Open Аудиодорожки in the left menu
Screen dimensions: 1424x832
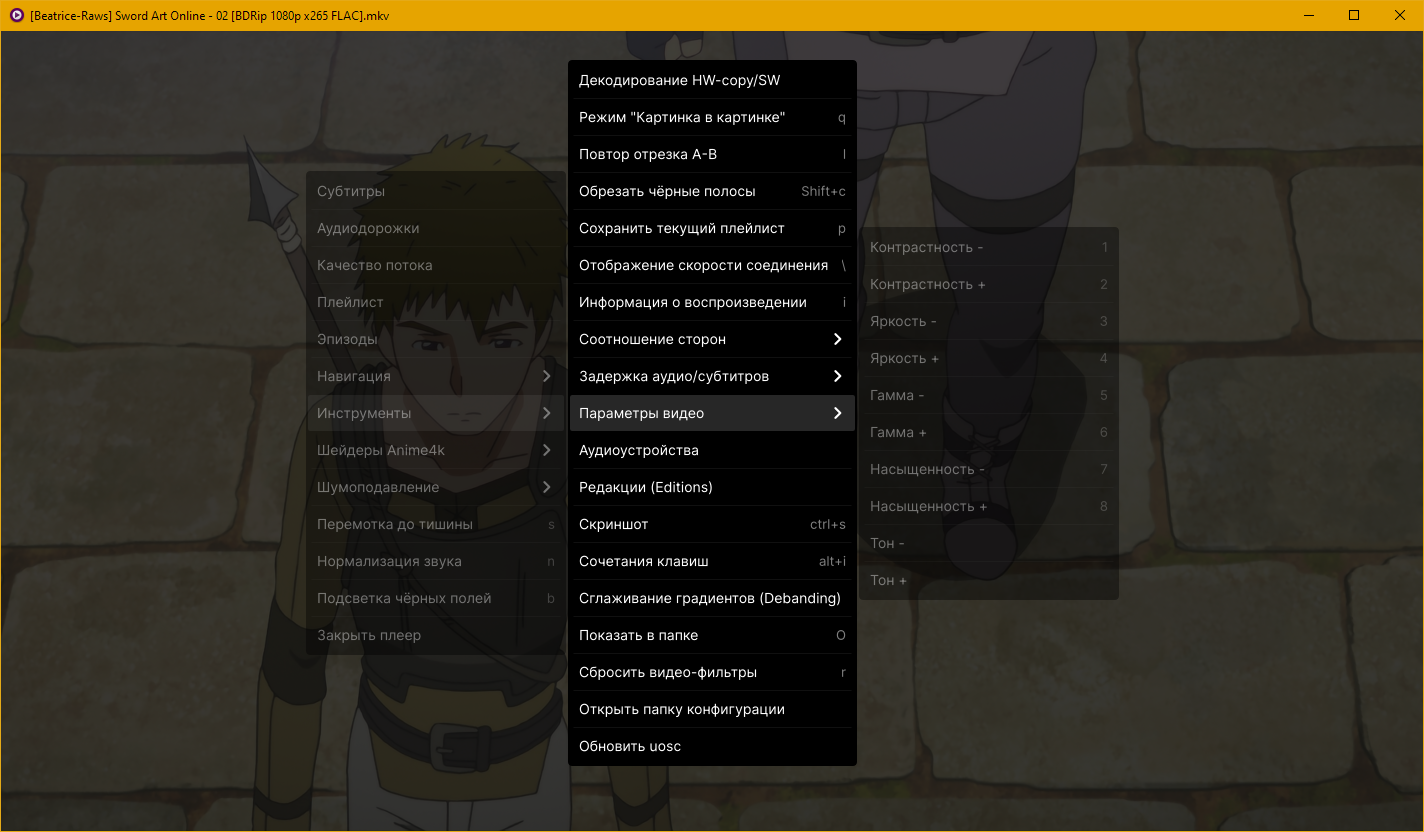(436, 228)
